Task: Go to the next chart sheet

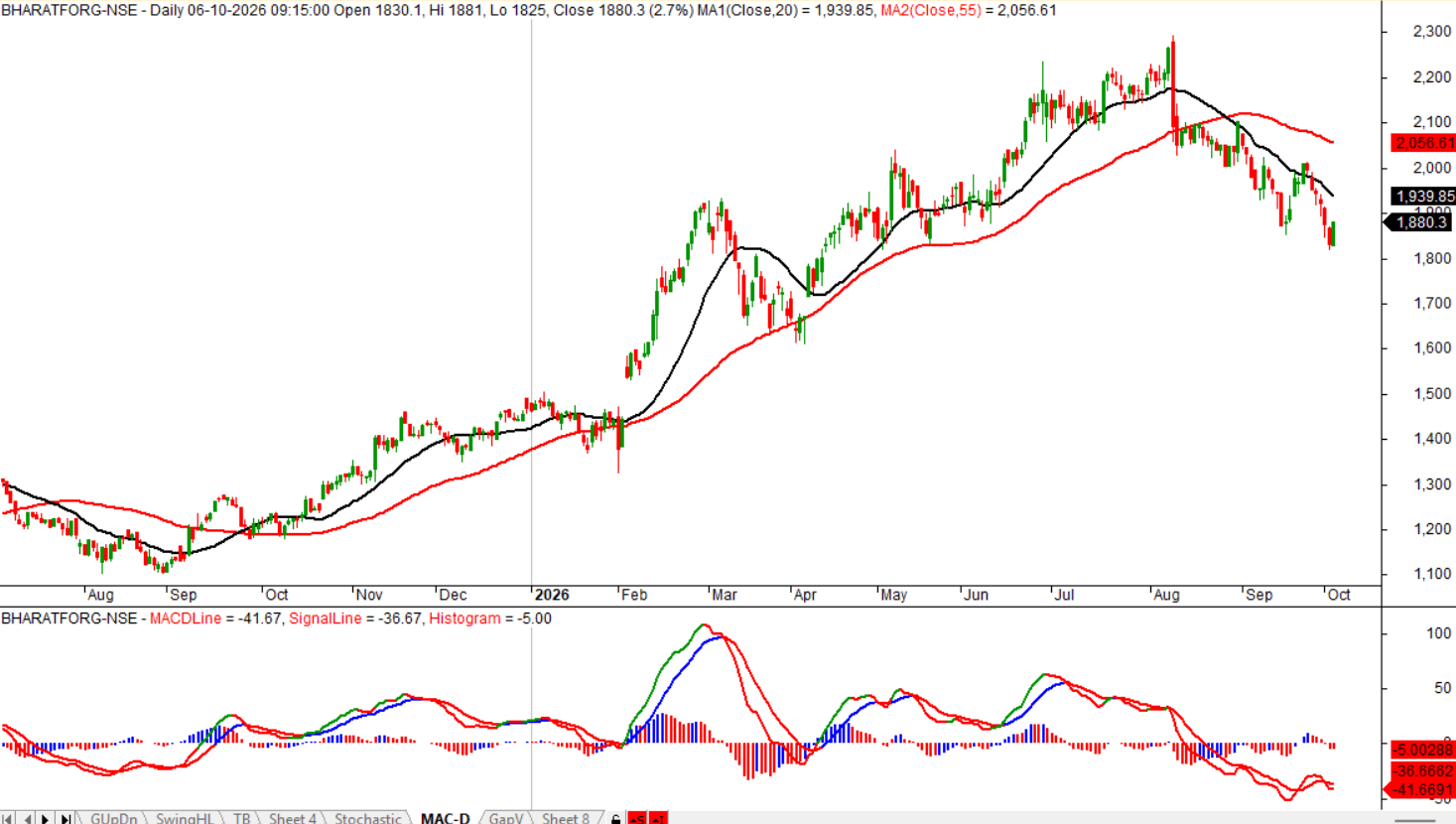Action: [x=46, y=818]
